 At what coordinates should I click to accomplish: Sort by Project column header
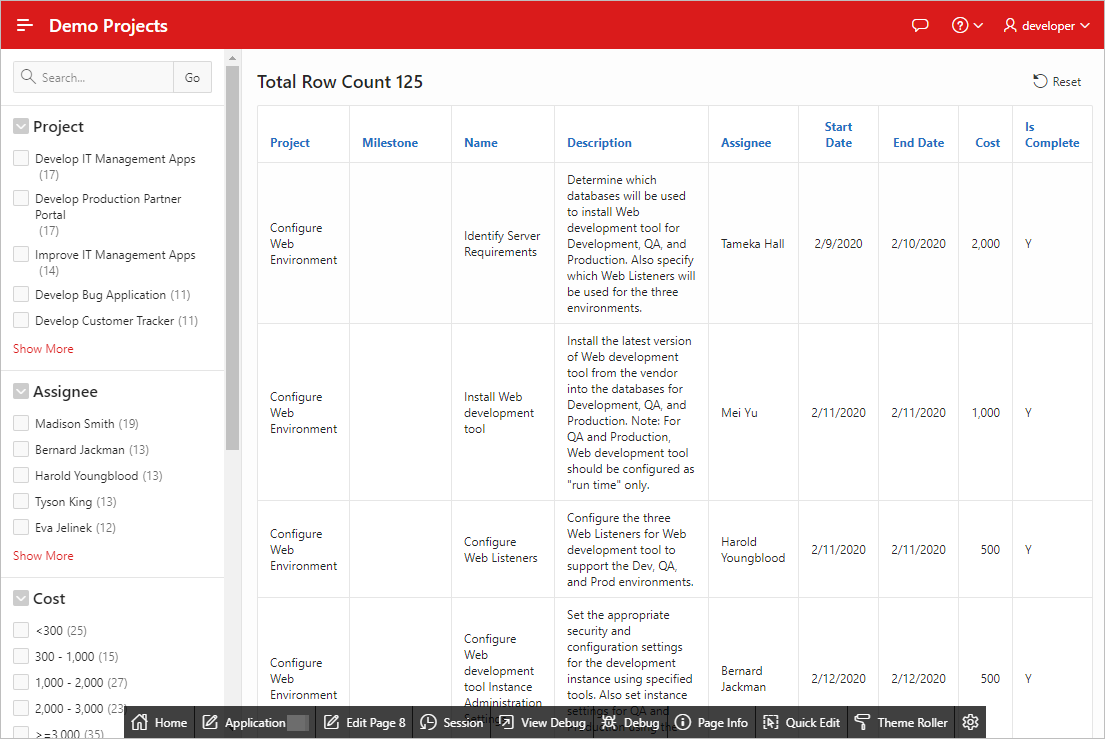click(x=290, y=142)
